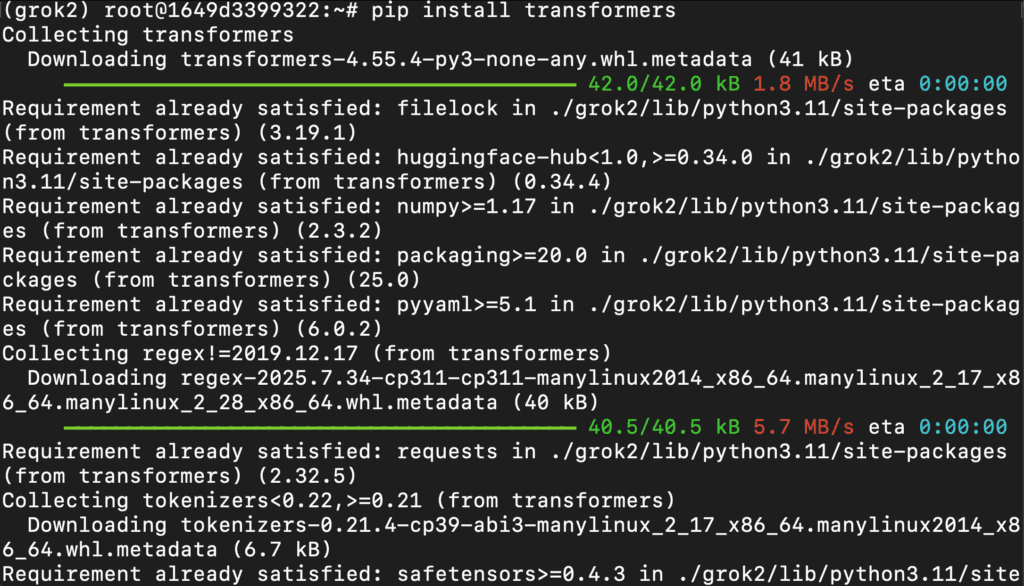Click the 'Collecting transformers' line

[x=148, y=35]
